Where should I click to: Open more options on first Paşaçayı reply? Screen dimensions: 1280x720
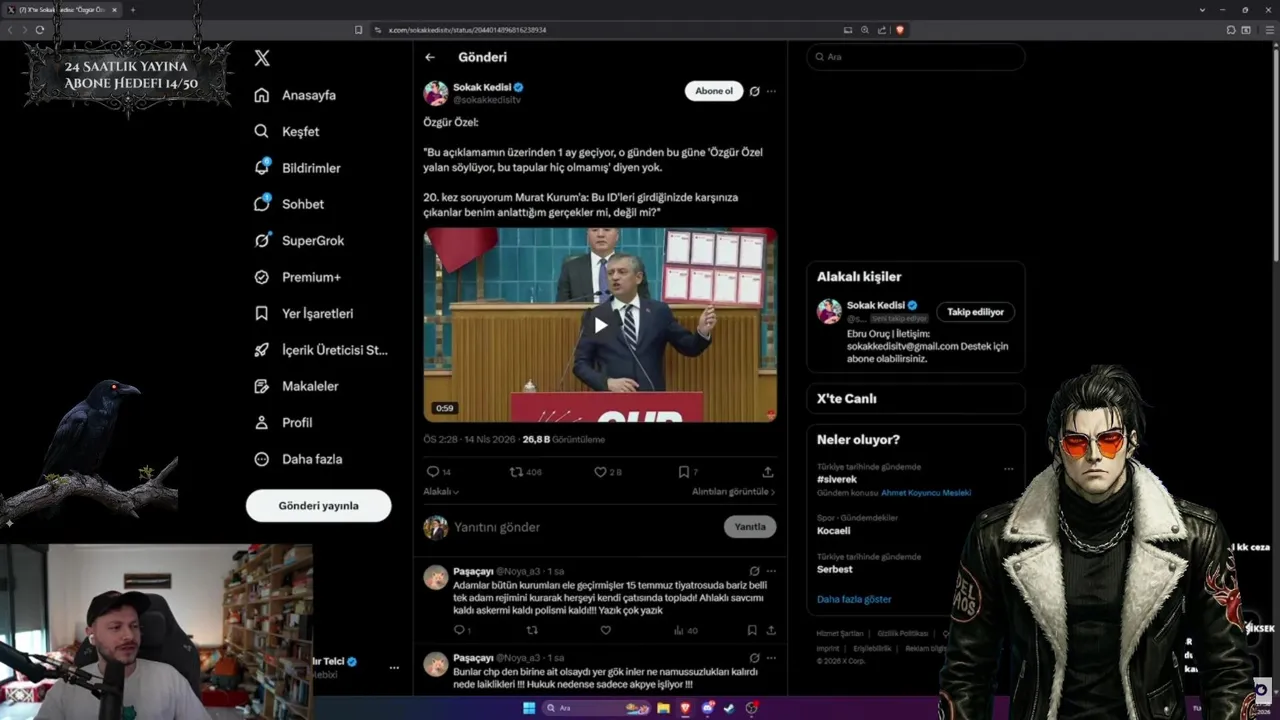(771, 571)
